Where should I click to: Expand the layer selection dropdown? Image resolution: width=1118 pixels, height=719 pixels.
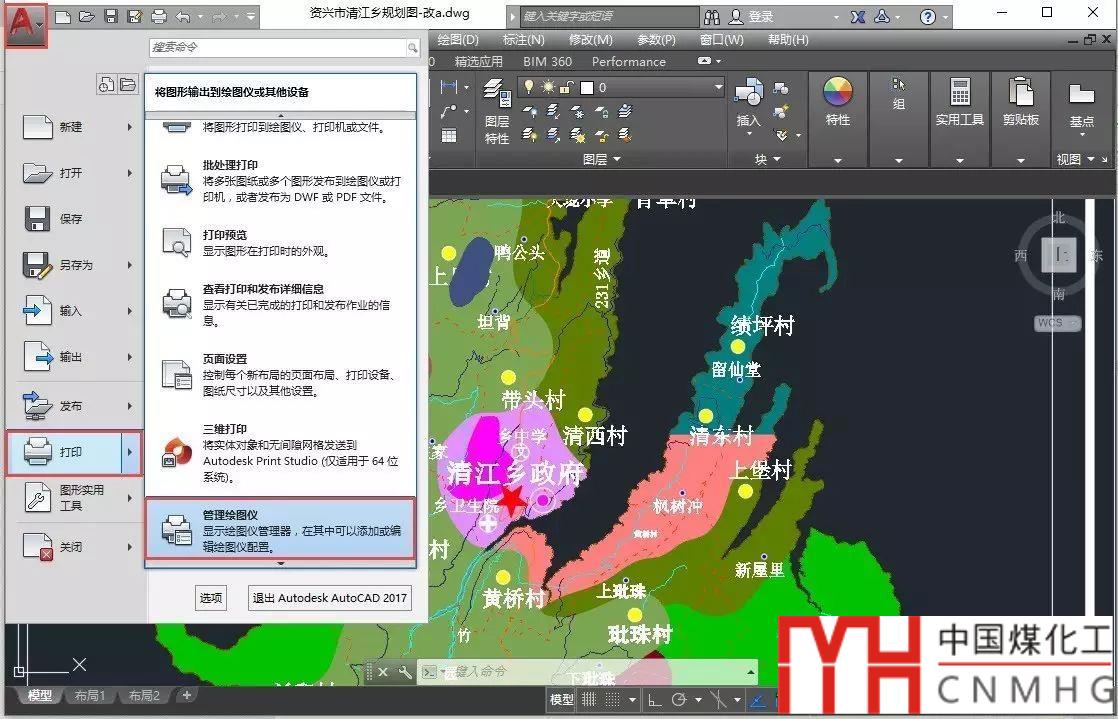(718, 88)
